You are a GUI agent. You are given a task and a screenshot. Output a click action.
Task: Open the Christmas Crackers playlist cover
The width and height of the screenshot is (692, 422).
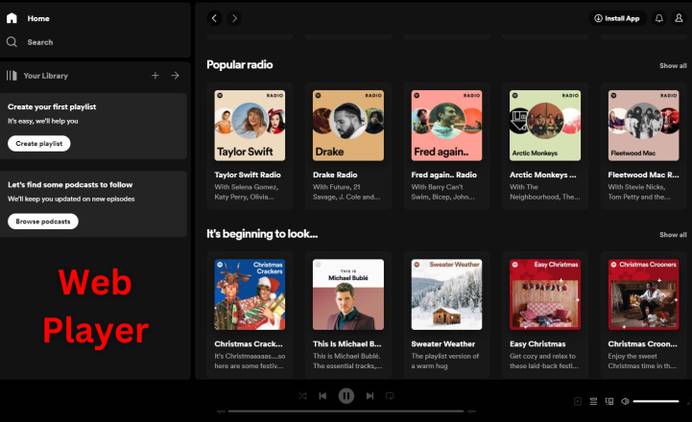tap(250, 294)
